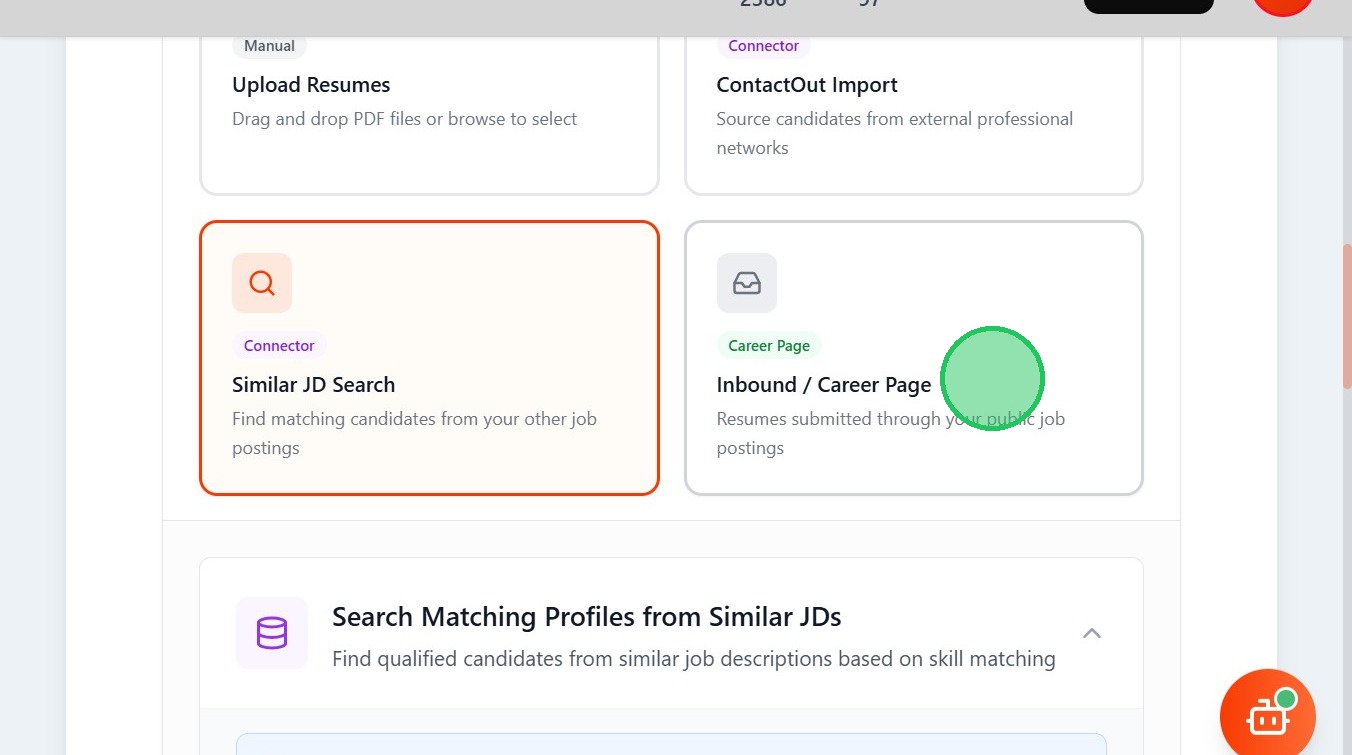Screen dimensions: 1352x755
Task: Click the green Career Page badge
Action: click(769, 346)
